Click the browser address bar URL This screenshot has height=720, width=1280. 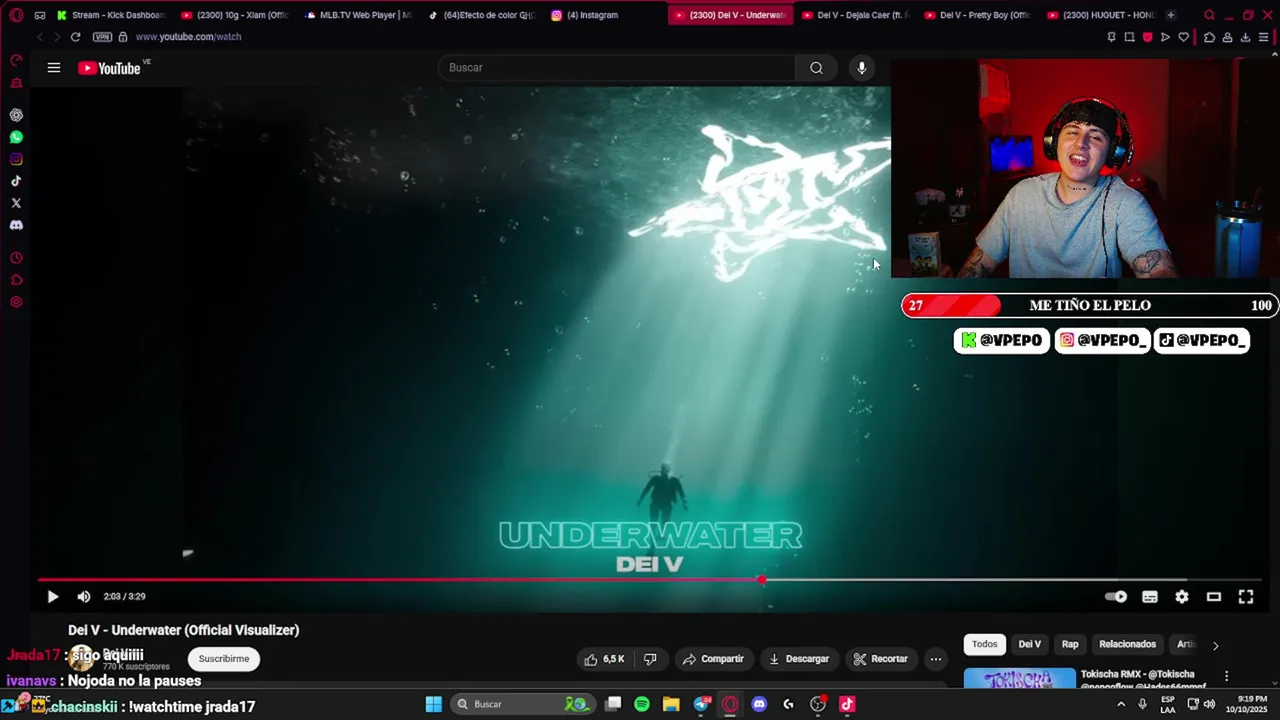pos(188,37)
